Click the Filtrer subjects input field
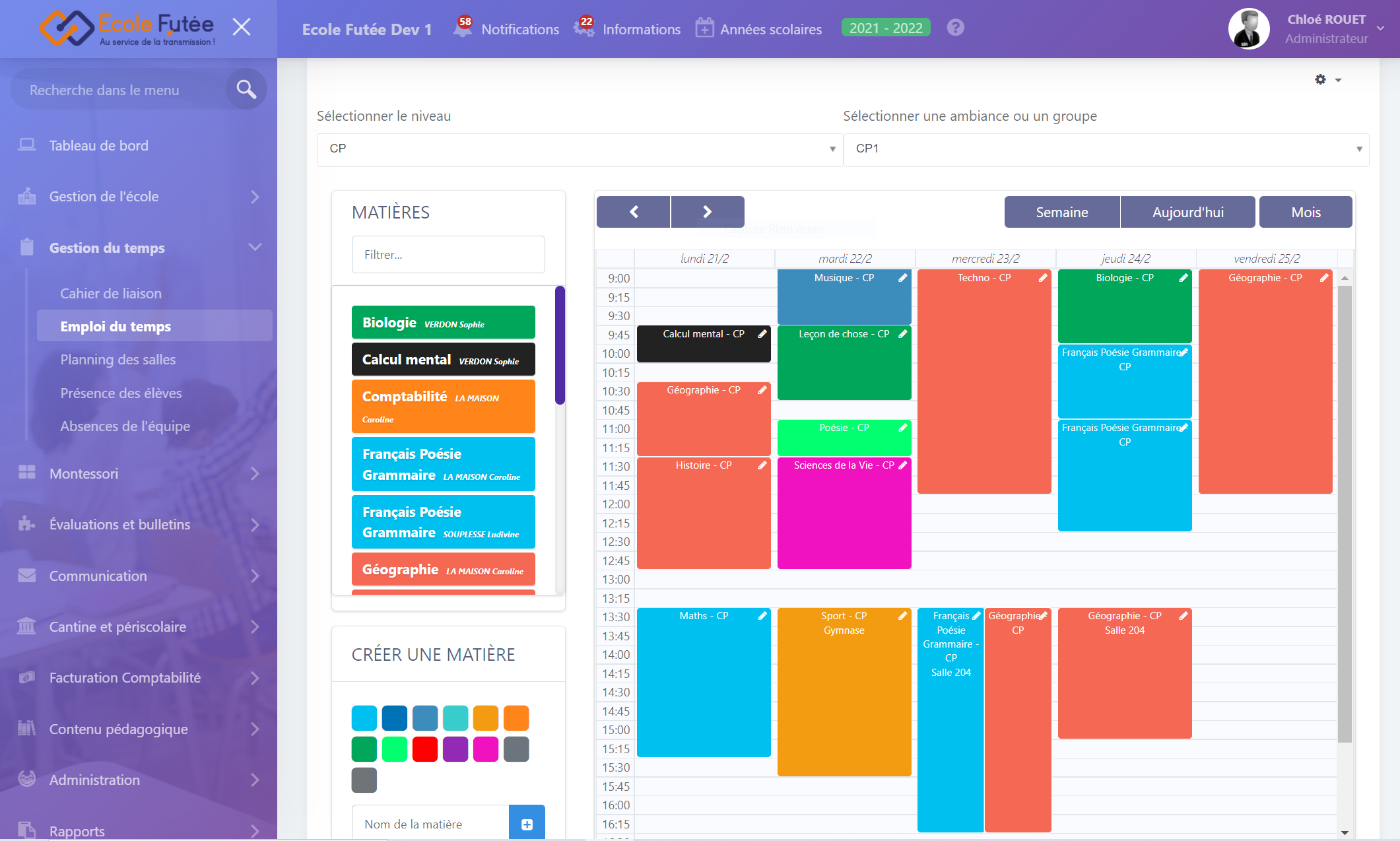Screen dimensions: 1400x841 tap(448, 255)
